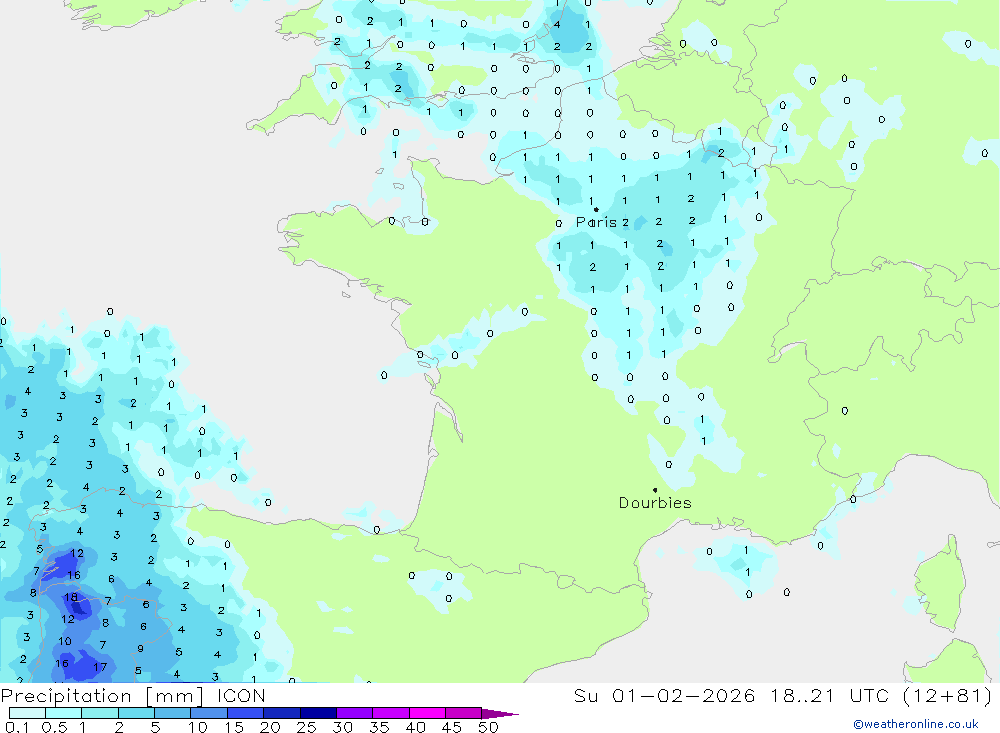Pick the 5–10 mm legend color swatch

[x=172, y=713]
